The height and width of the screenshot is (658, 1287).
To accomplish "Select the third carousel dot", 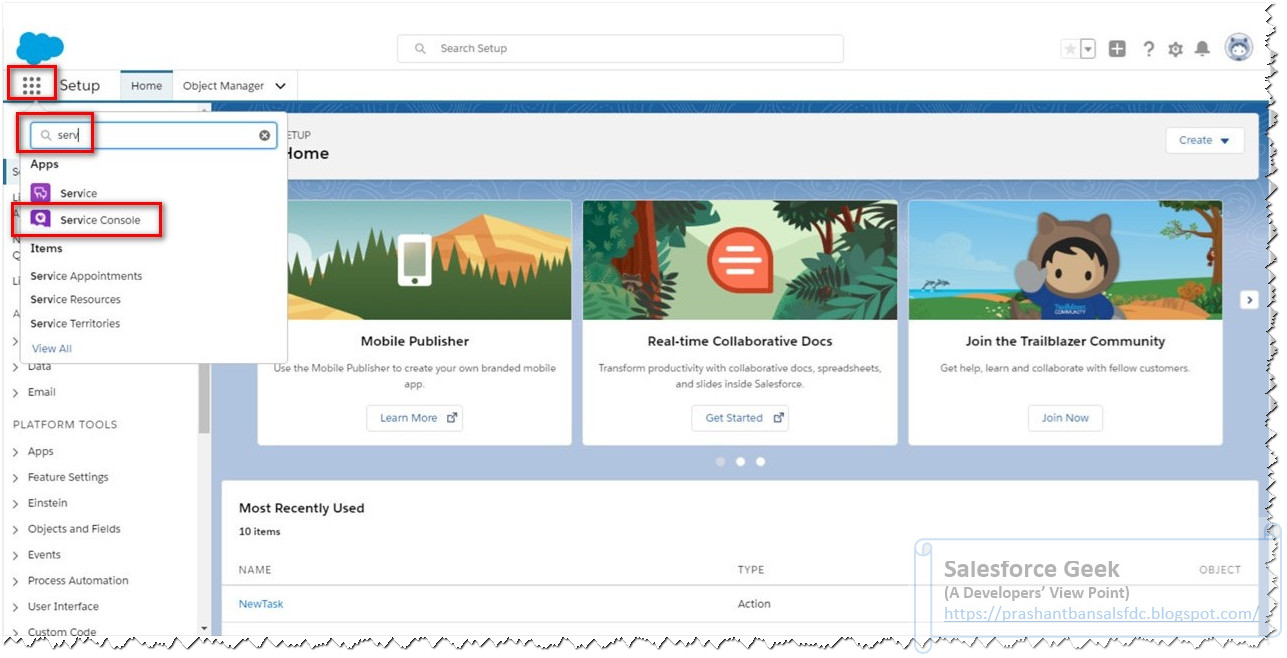I will coord(761,462).
